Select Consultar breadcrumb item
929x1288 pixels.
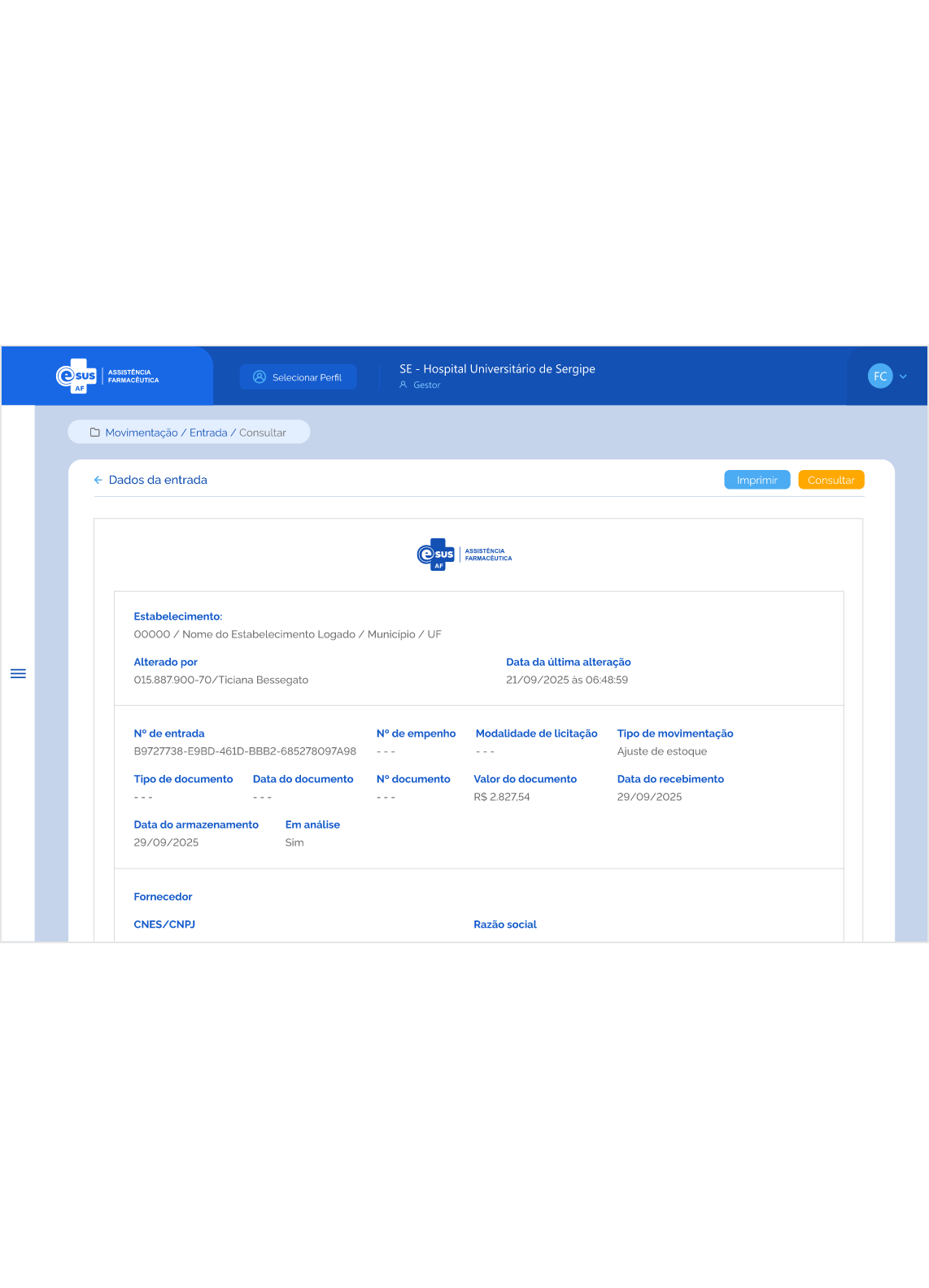(x=263, y=433)
